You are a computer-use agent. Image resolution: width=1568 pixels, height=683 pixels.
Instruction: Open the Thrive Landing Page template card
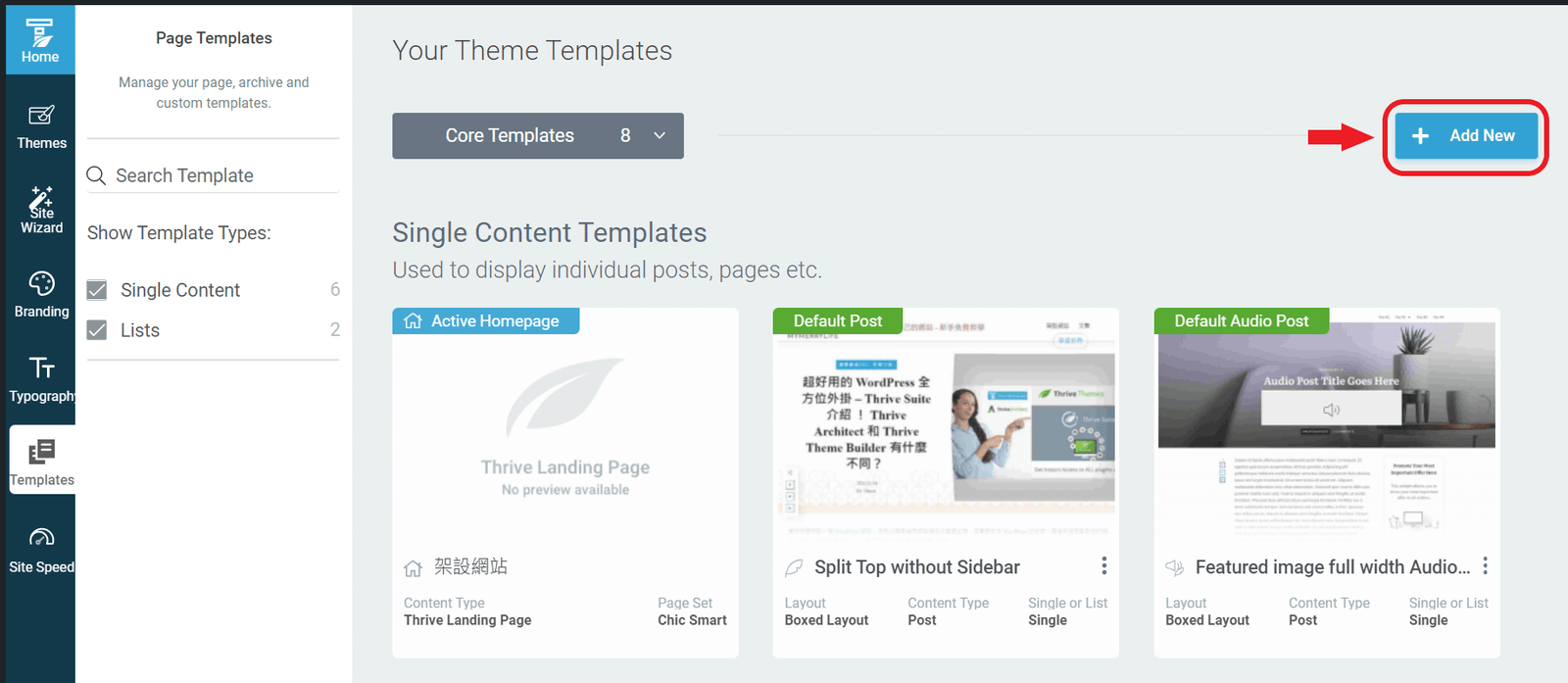click(x=565, y=483)
